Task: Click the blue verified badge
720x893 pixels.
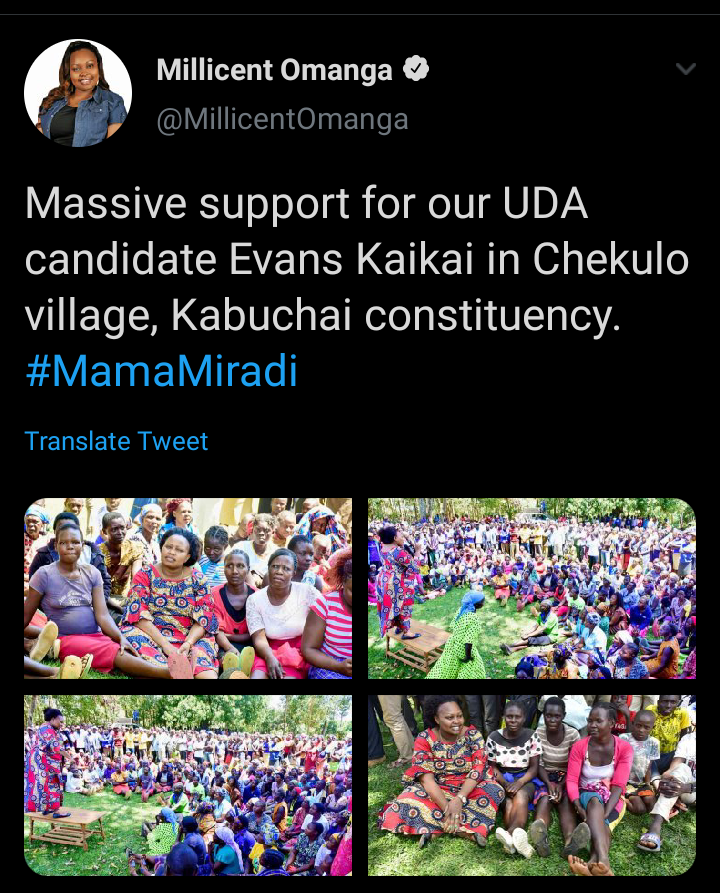Action: point(416,69)
